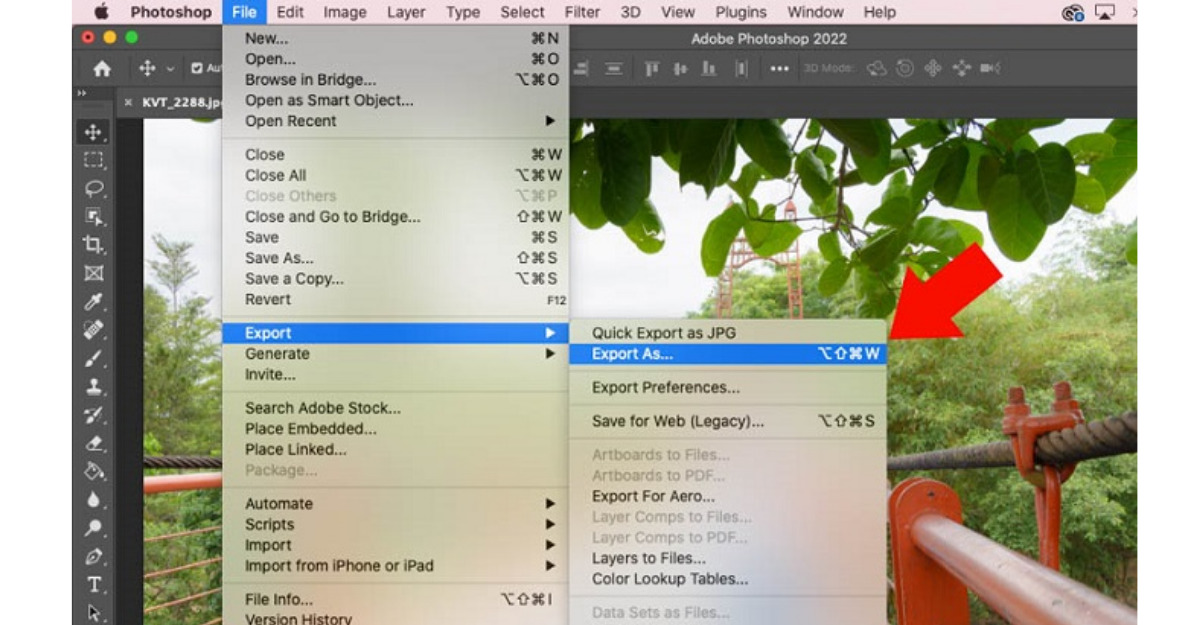Select the Rectangular Marquee tool
This screenshot has width=1200, height=625.
coord(94,160)
